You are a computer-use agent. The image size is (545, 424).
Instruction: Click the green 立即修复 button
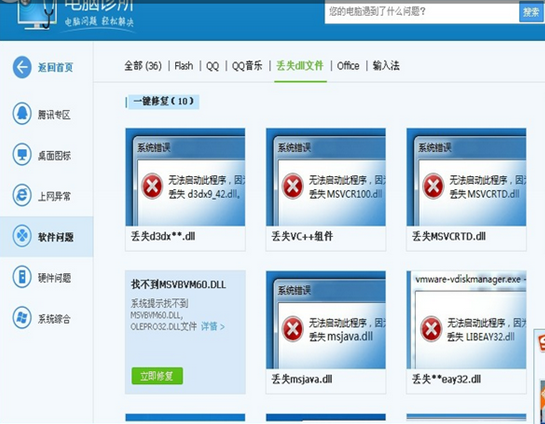157,376
